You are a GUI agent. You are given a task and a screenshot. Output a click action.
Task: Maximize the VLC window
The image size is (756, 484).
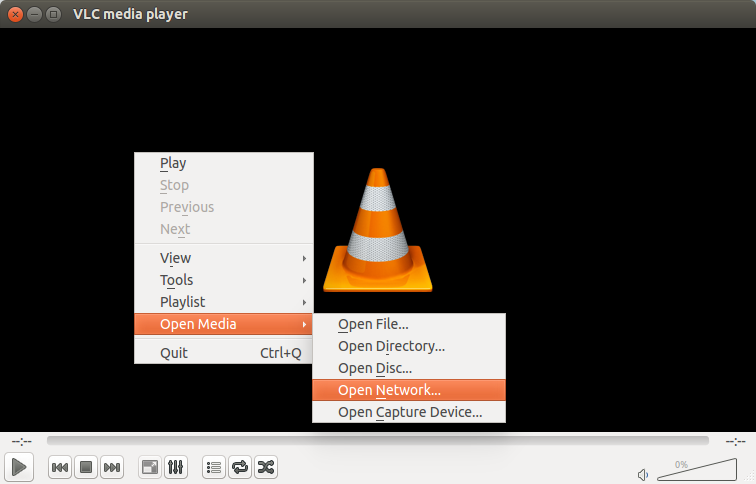53,14
